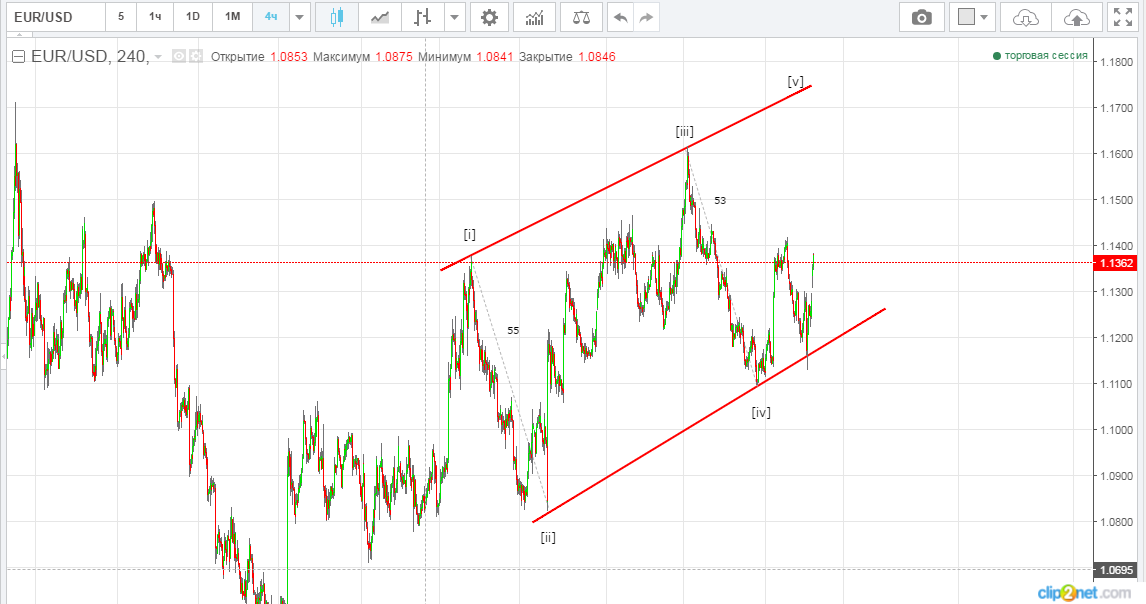This screenshot has width=1146, height=604.
Task: Click the 1.1800 price scale tick
Action: (1117, 62)
